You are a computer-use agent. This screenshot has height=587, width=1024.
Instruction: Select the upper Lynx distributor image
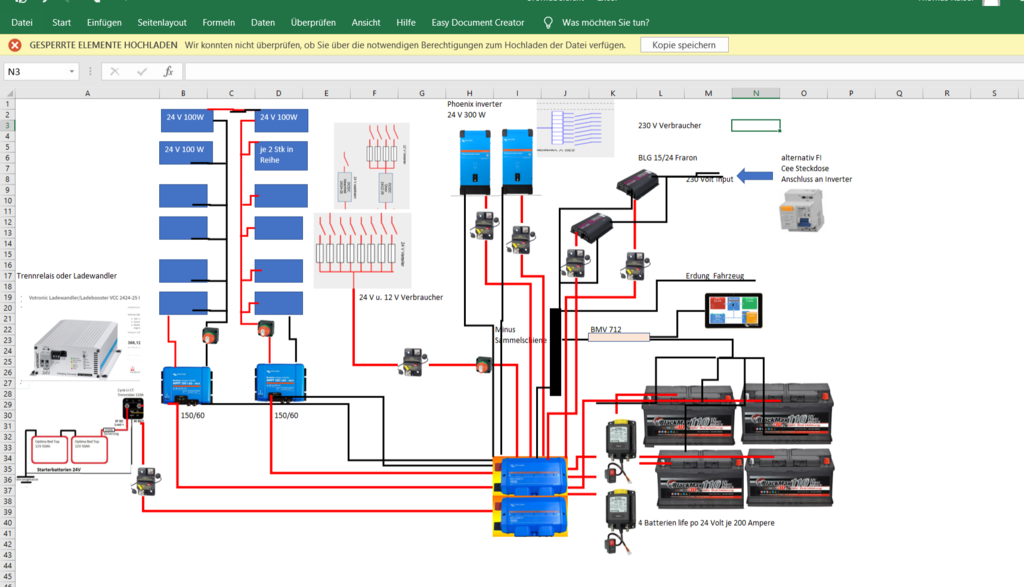[x=530, y=476]
